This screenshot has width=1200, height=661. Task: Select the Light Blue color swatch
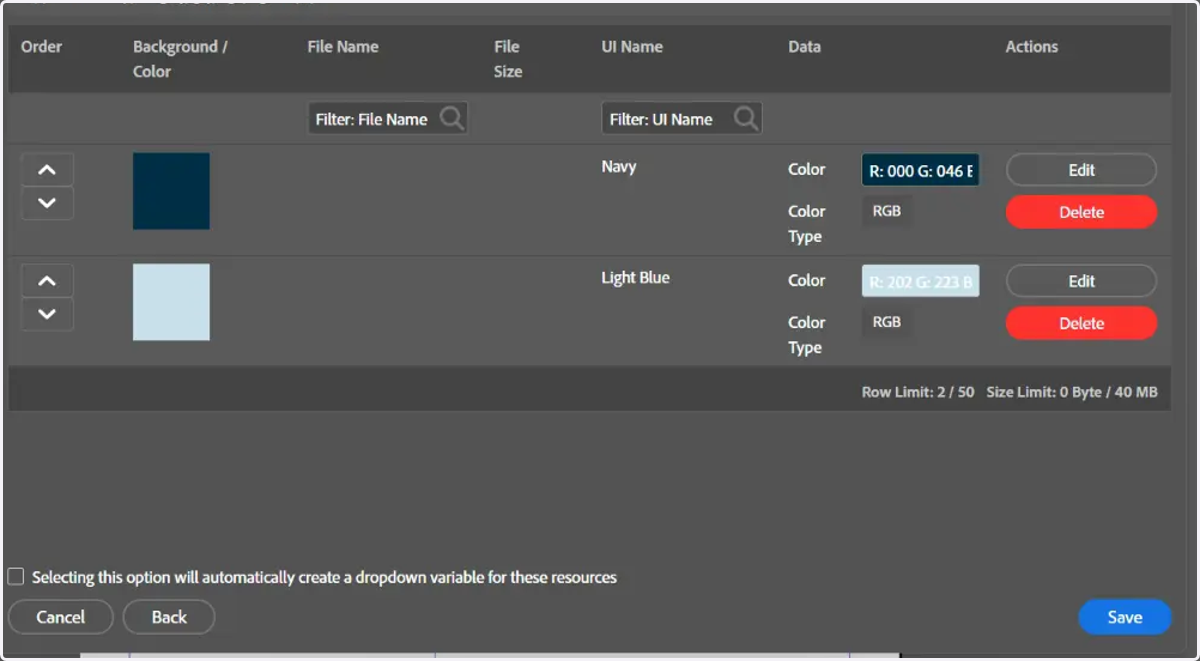171,302
